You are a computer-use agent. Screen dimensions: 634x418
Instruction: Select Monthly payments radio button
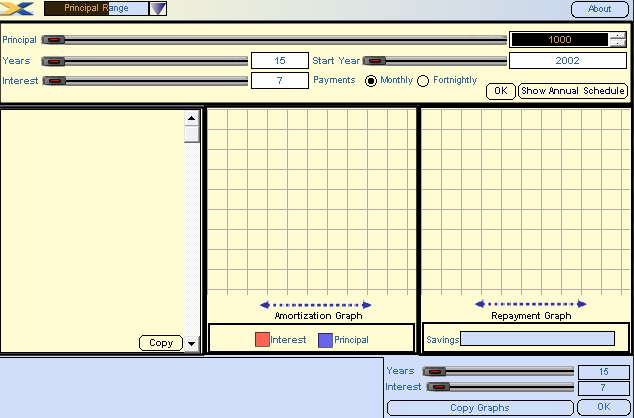coord(371,81)
